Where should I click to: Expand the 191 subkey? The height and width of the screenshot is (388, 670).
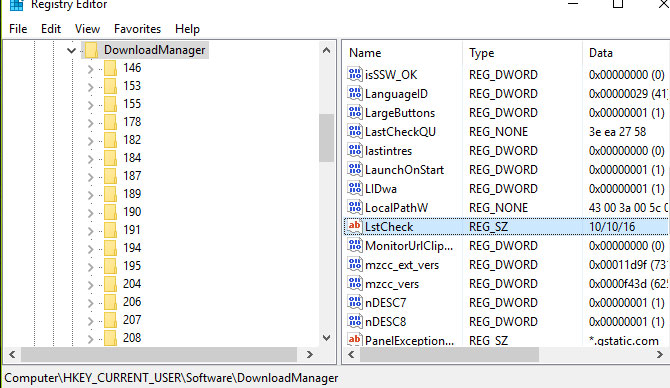pos(90,230)
